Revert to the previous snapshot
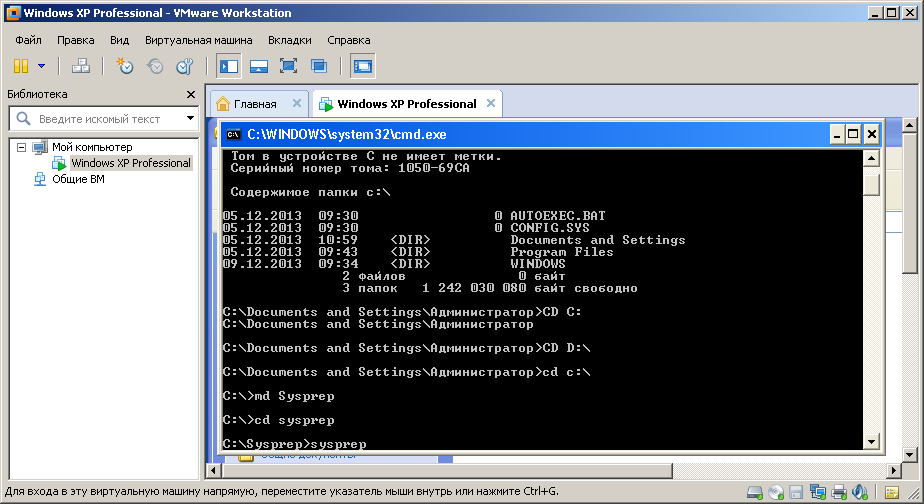 155,66
